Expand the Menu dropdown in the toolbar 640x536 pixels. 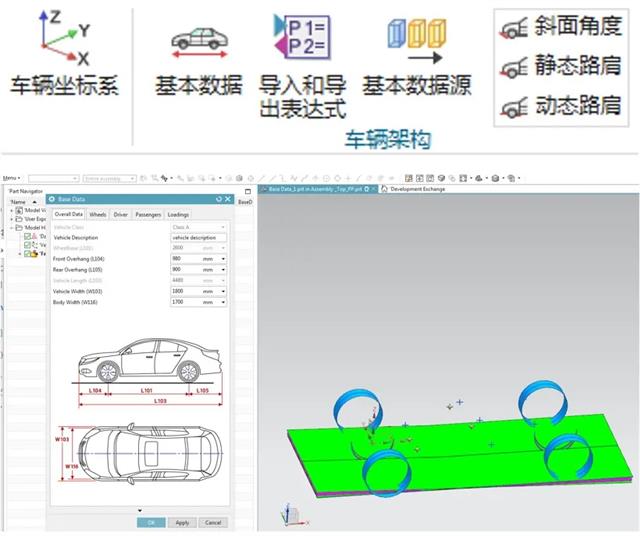click(12, 178)
